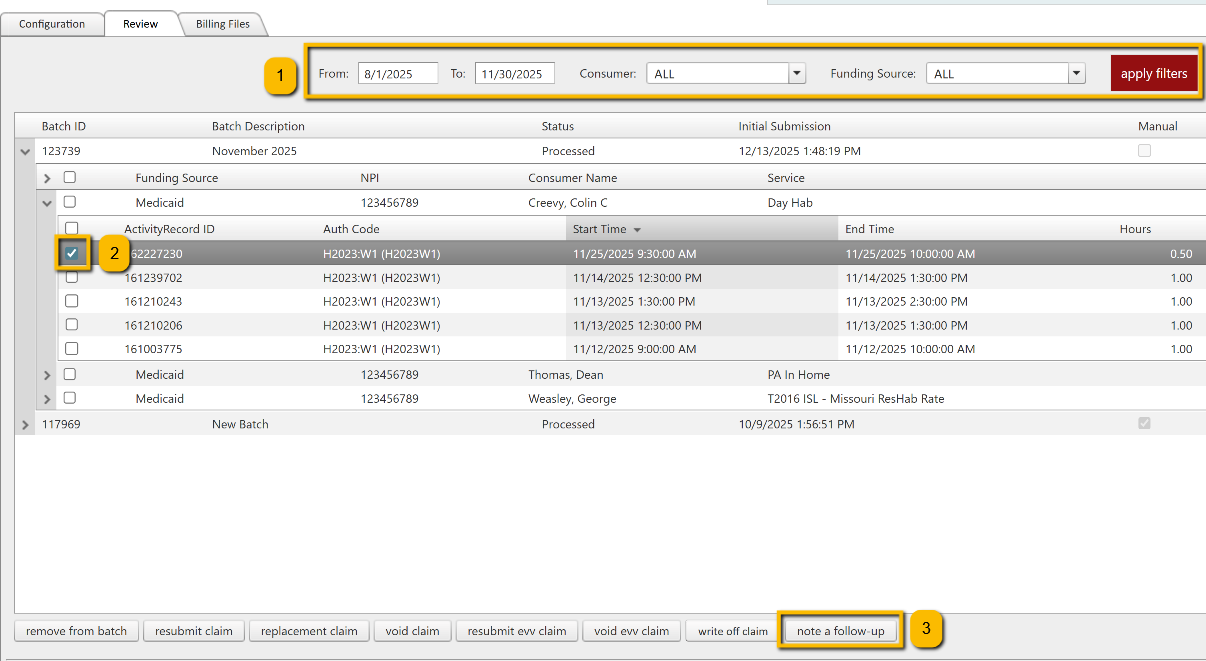
Task: Open the Billing Files tab
Action: 222,24
